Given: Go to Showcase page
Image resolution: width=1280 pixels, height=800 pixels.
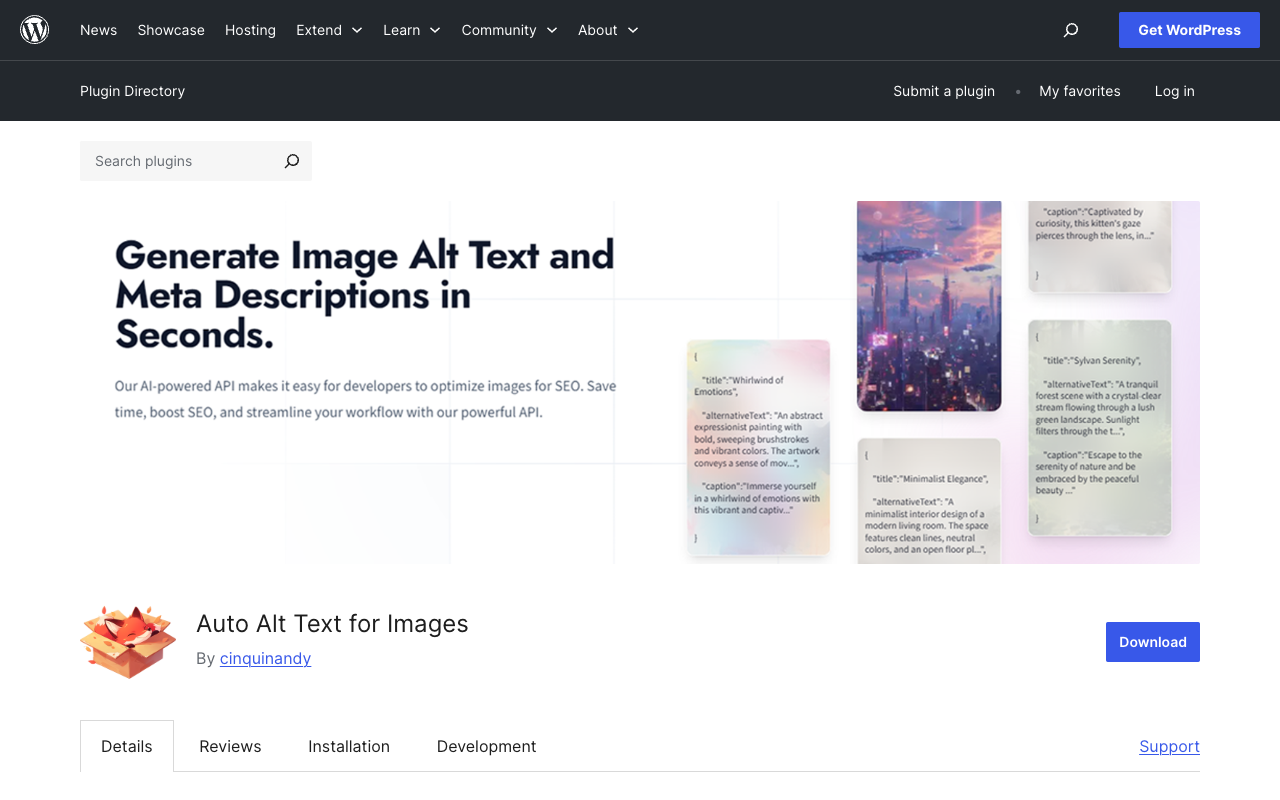Looking at the screenshot, I should pyautogui.click(x=171, y=30).
